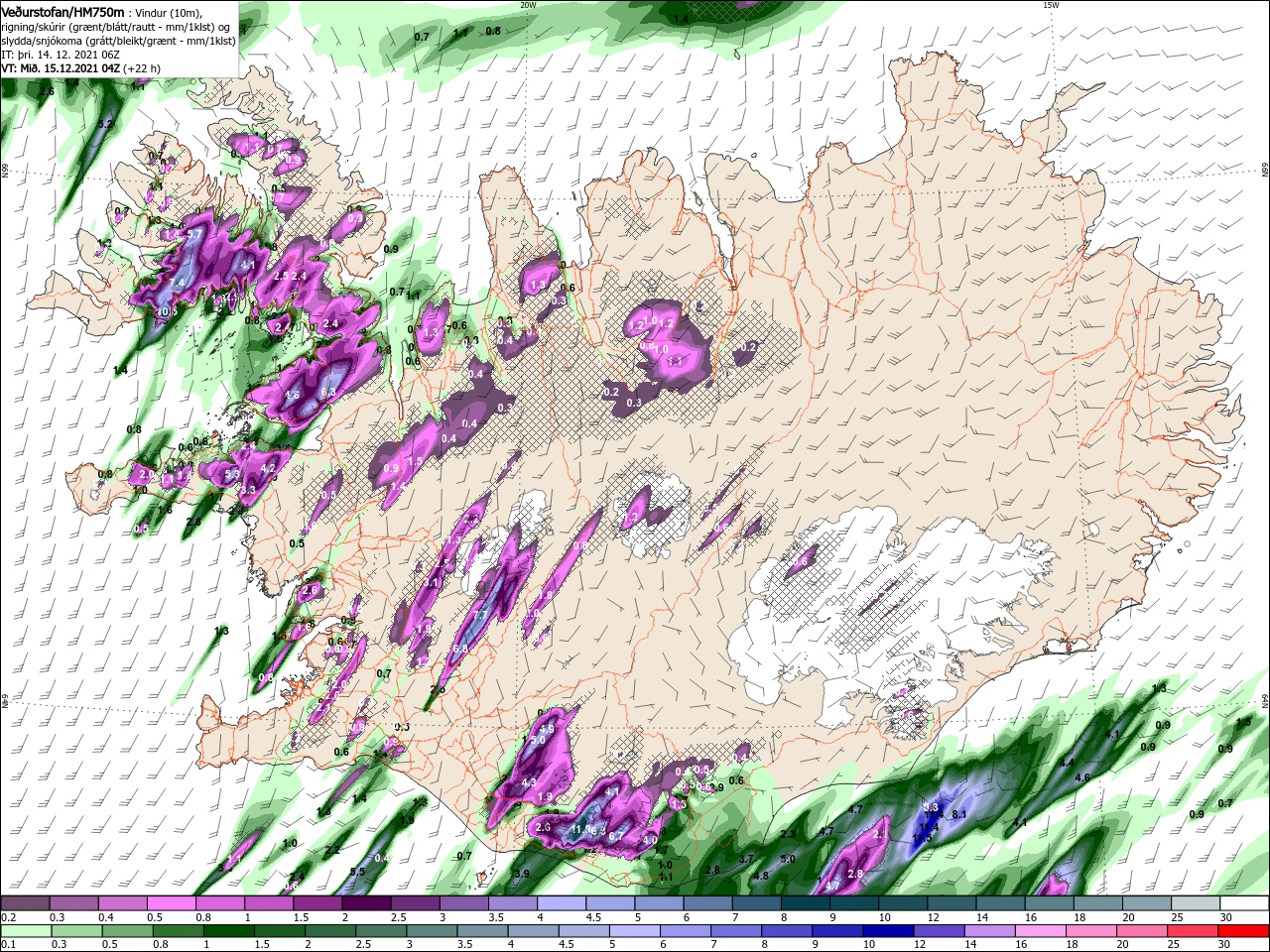This screenshot has height=952, width=1270.
Task: Click the dark green 1 swatch in lower legend bar
Action: pos(228,931)
